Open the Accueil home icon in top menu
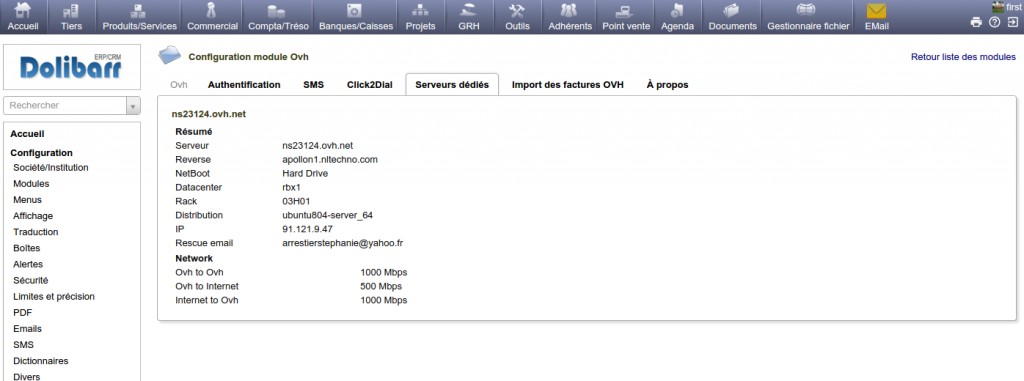 [23, 11]
